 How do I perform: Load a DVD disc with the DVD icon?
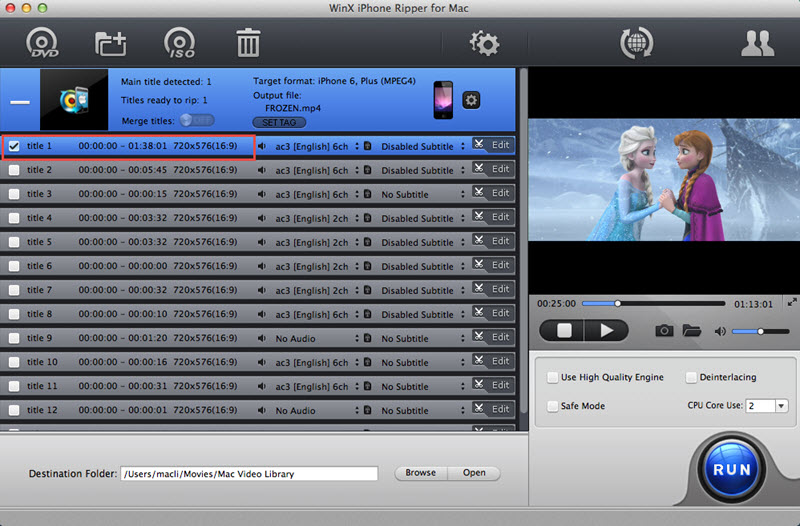coord(42,43)
